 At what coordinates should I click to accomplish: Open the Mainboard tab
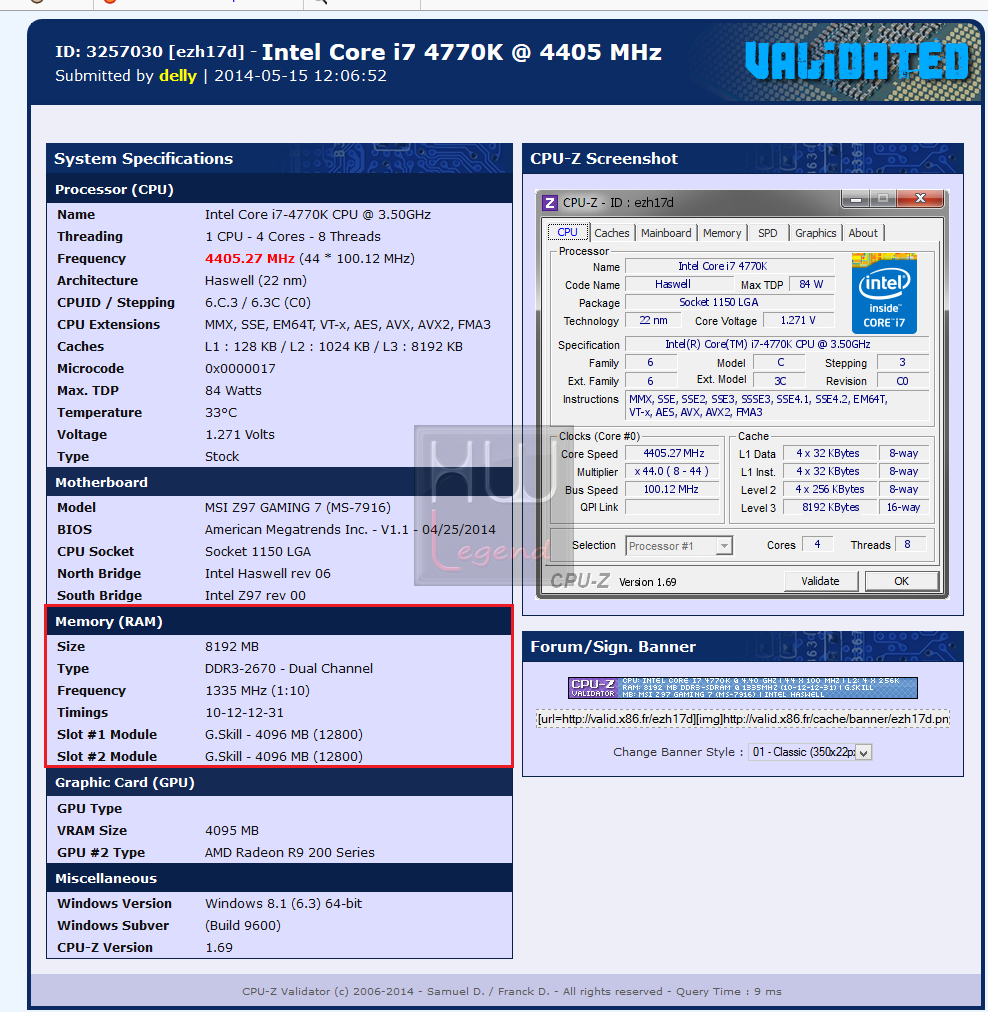[665, 233]
